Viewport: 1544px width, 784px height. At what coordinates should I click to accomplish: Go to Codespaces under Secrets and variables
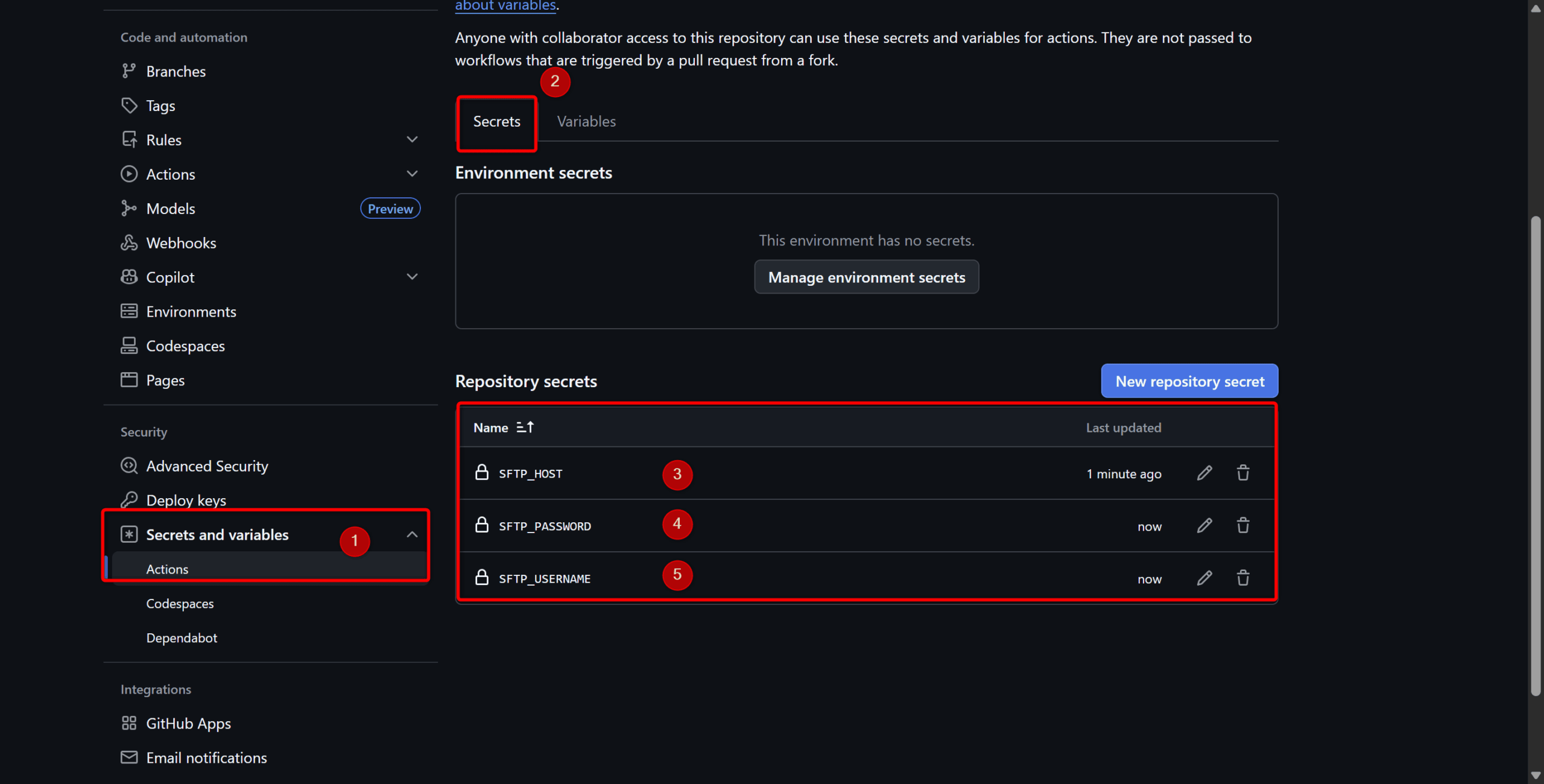[x=180, y=603]
